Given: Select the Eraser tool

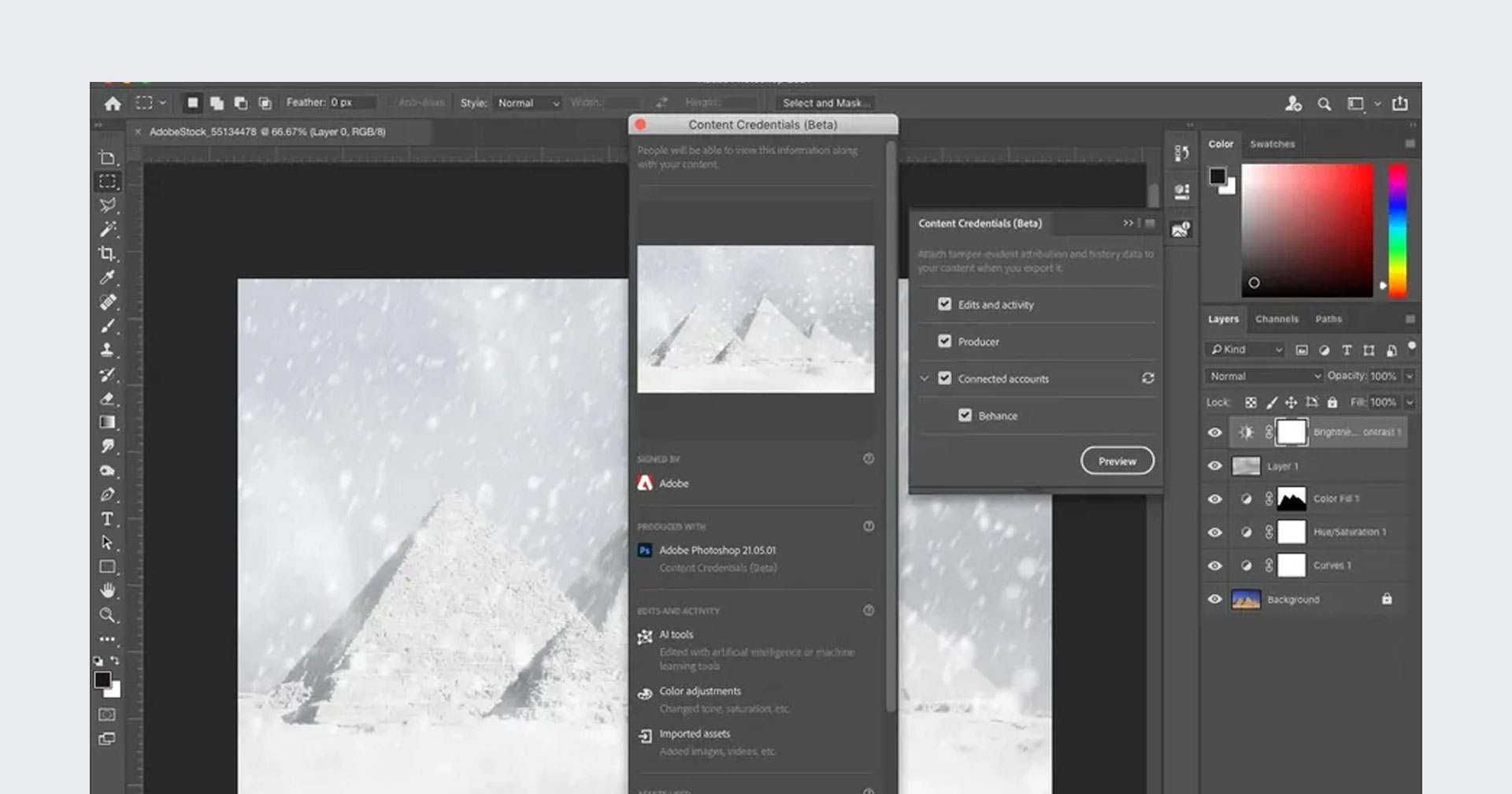Looking at the screenshot, I should 108,399.
